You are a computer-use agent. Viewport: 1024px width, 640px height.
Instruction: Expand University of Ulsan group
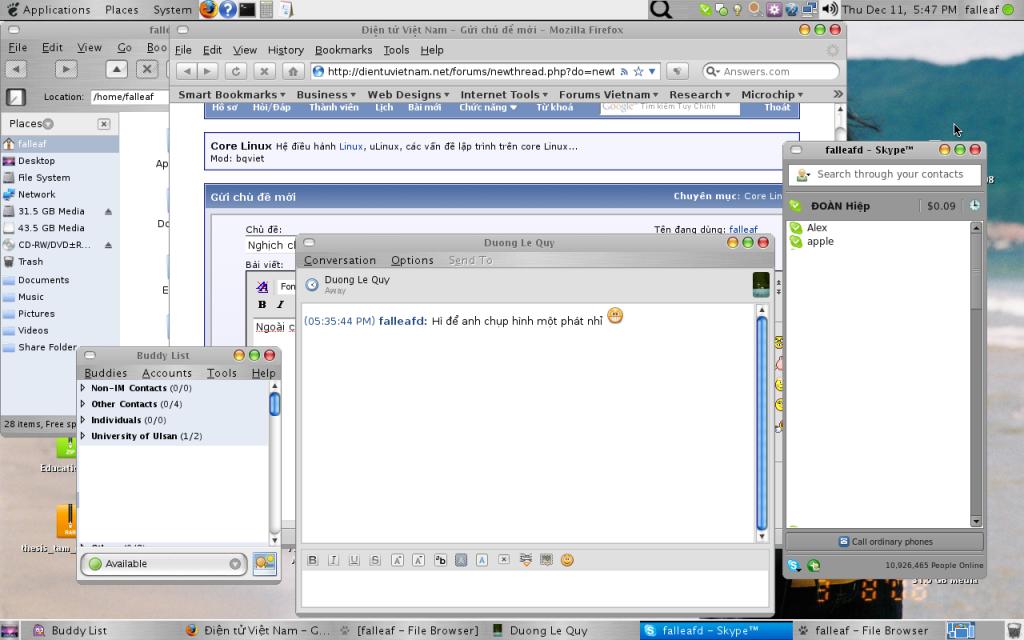[83, 436]
